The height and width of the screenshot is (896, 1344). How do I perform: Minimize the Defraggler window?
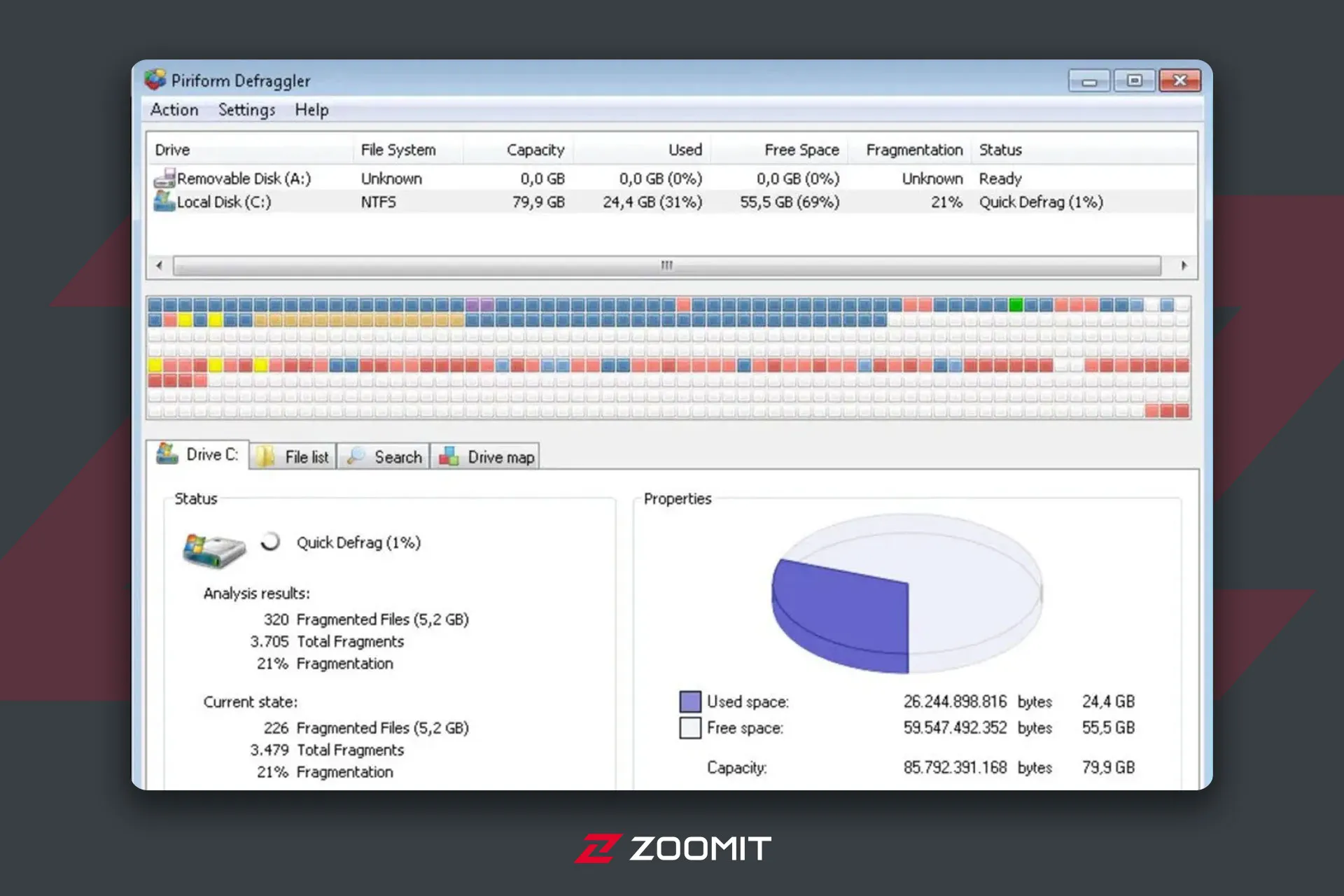(x=1089, y=81)
